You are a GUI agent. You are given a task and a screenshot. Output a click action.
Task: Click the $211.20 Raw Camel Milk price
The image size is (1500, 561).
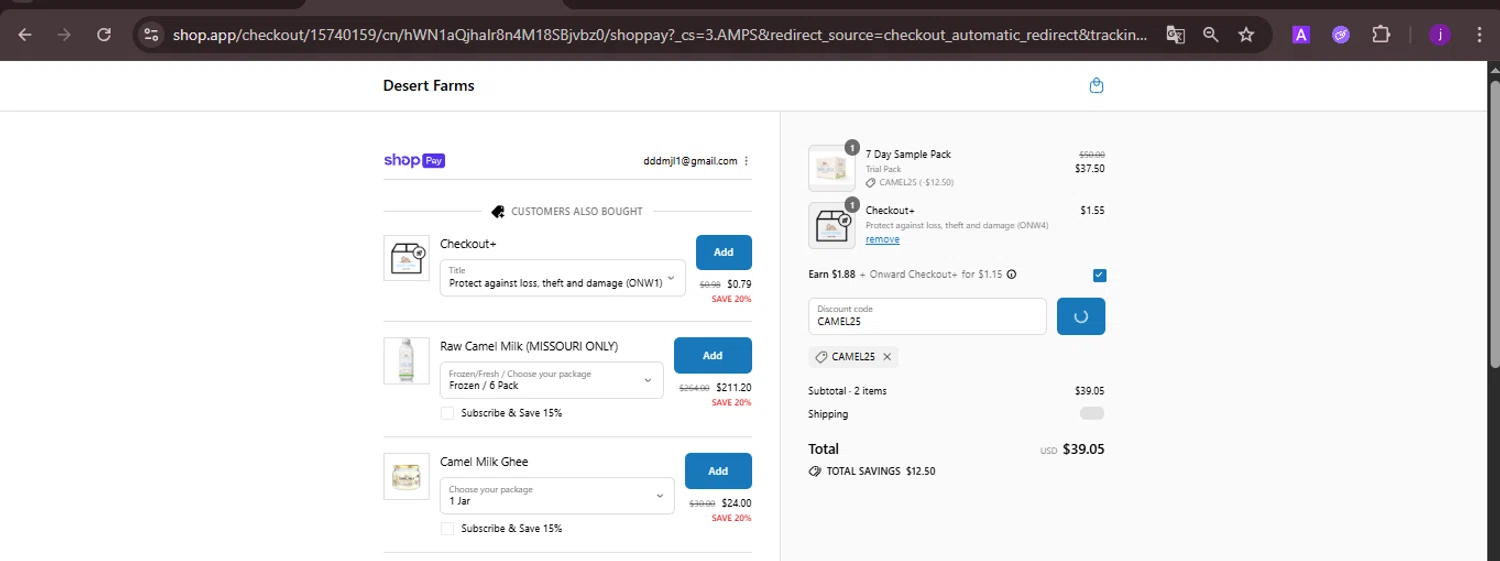click(x=733, y=387)
